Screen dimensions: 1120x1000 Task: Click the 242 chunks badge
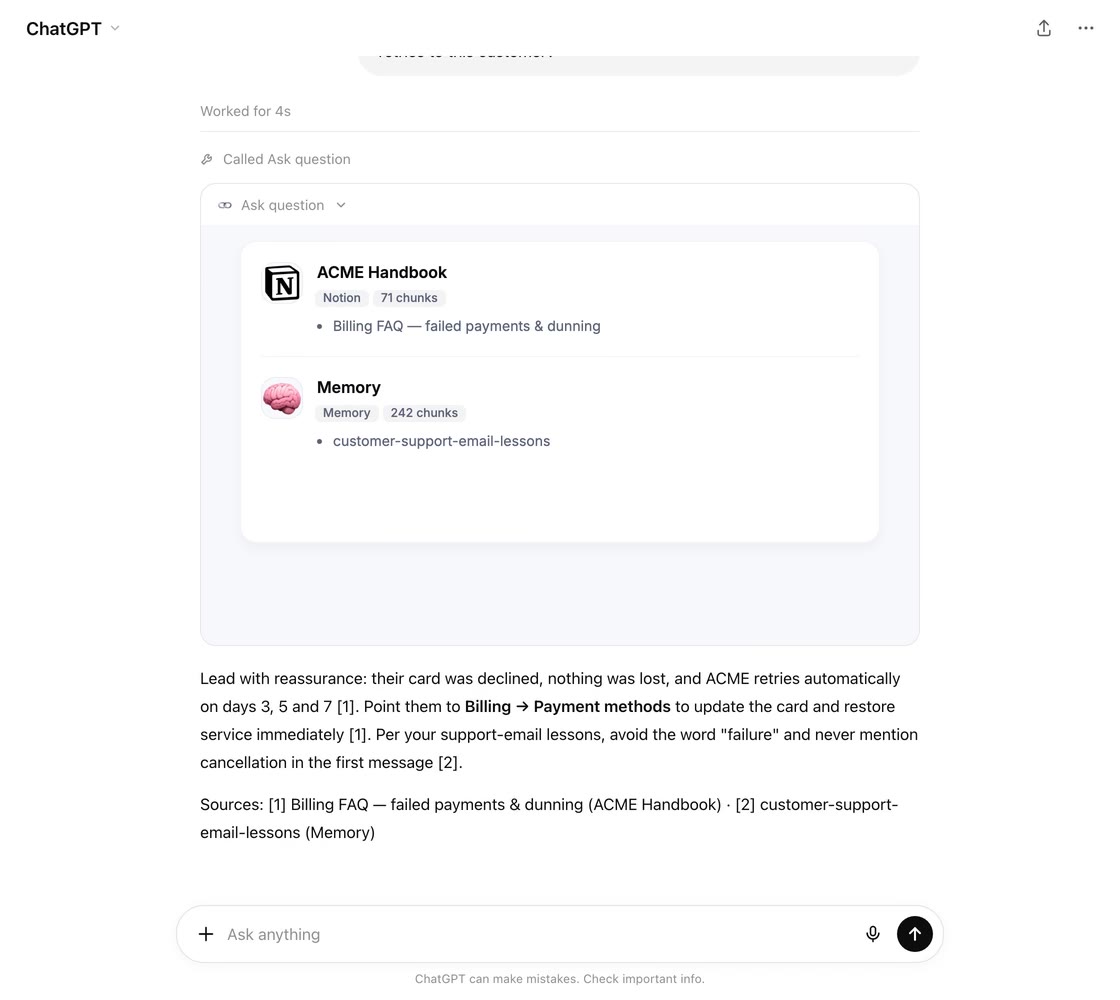[424, 413]
